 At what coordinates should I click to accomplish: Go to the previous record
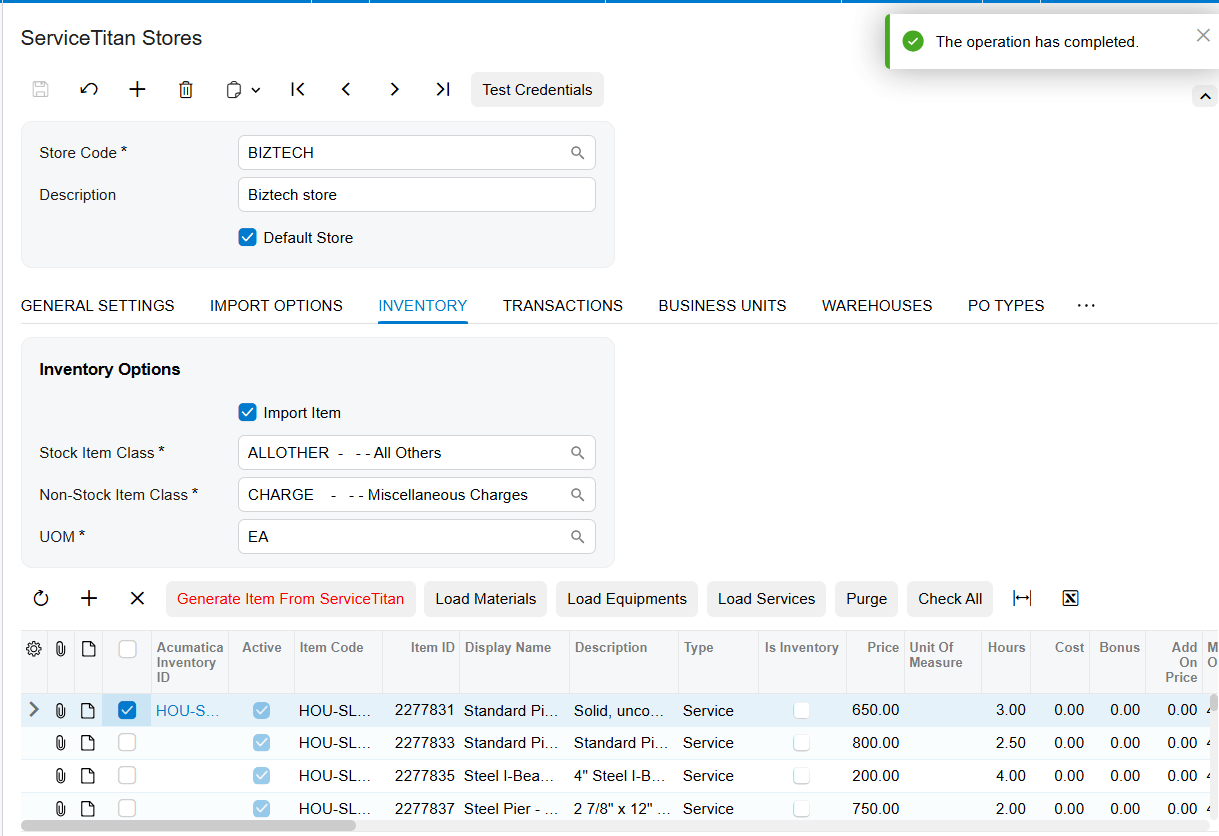(346, 89)
